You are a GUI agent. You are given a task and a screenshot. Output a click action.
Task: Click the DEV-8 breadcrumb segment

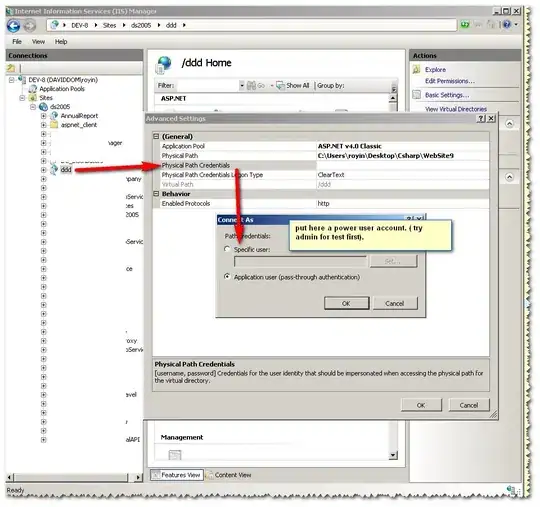80,25
